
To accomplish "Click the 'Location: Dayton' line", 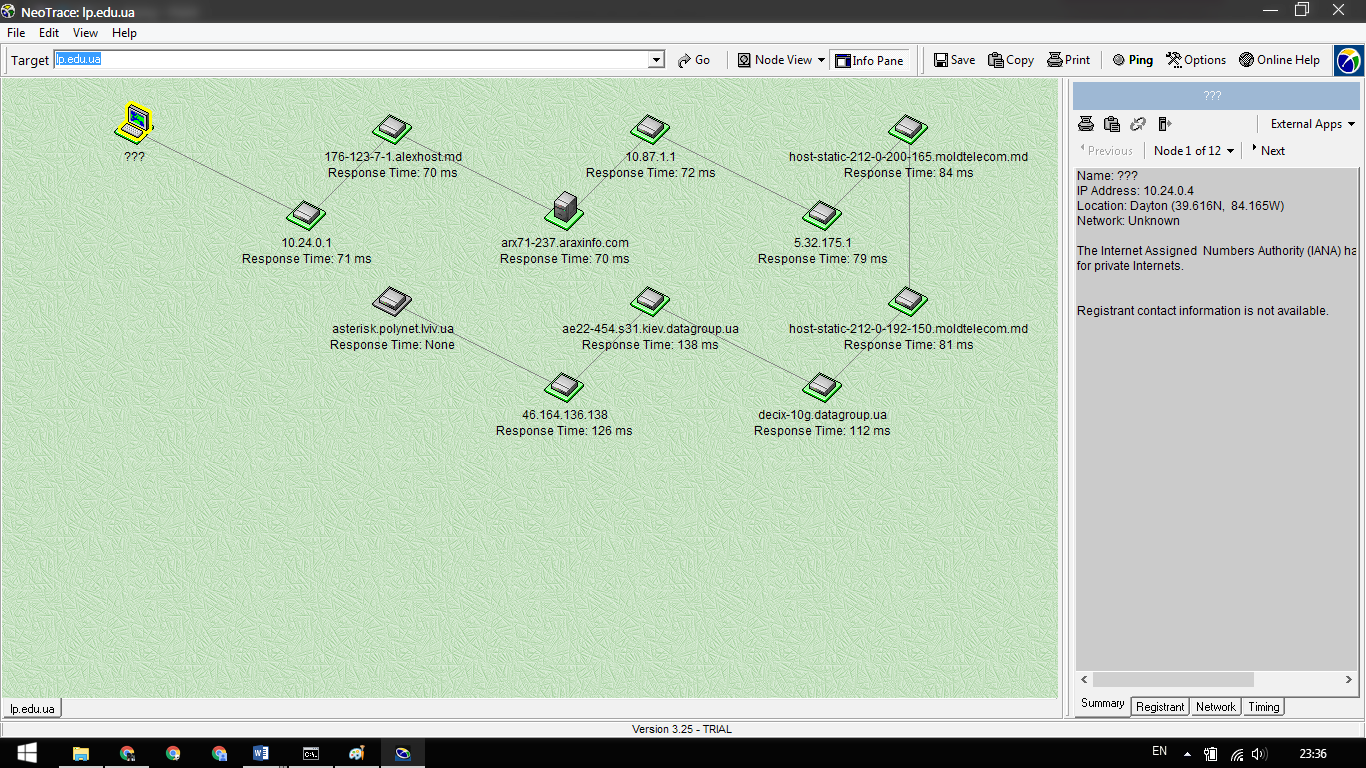I will click(1180, 205).
